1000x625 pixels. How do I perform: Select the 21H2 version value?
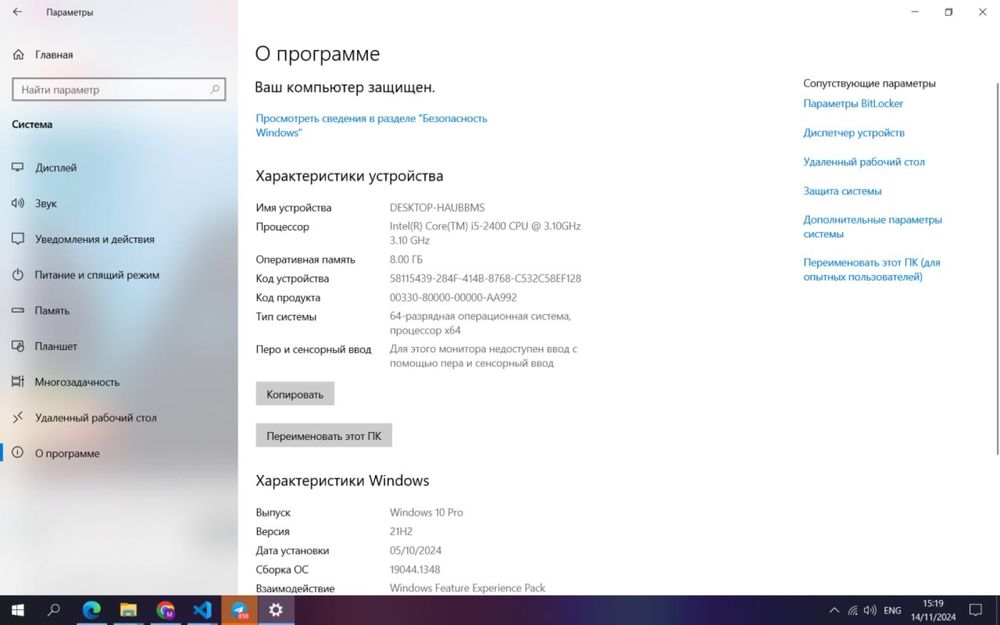(x=401, y=532)
